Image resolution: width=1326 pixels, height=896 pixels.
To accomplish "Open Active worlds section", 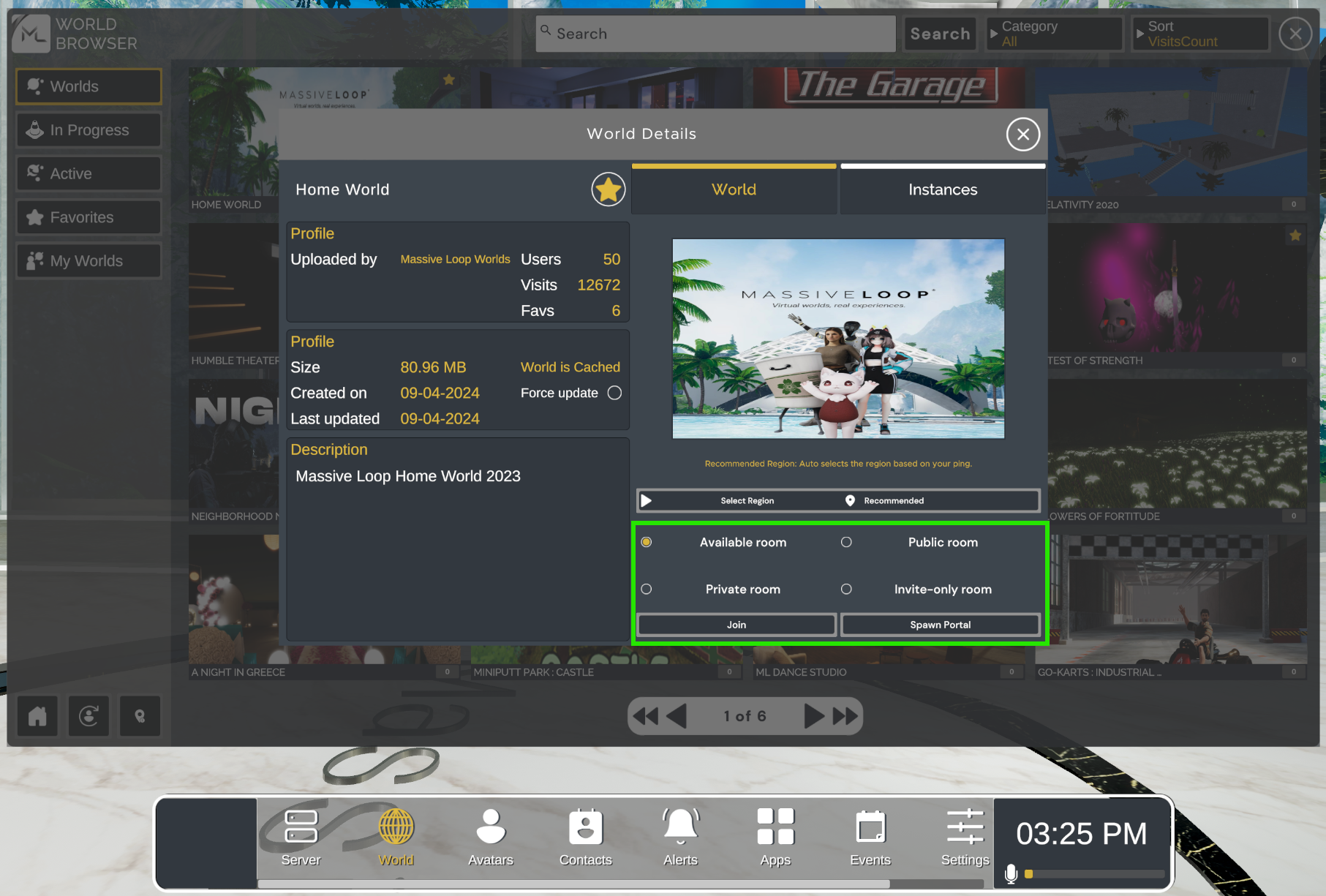I will click(x=88, y=173).
